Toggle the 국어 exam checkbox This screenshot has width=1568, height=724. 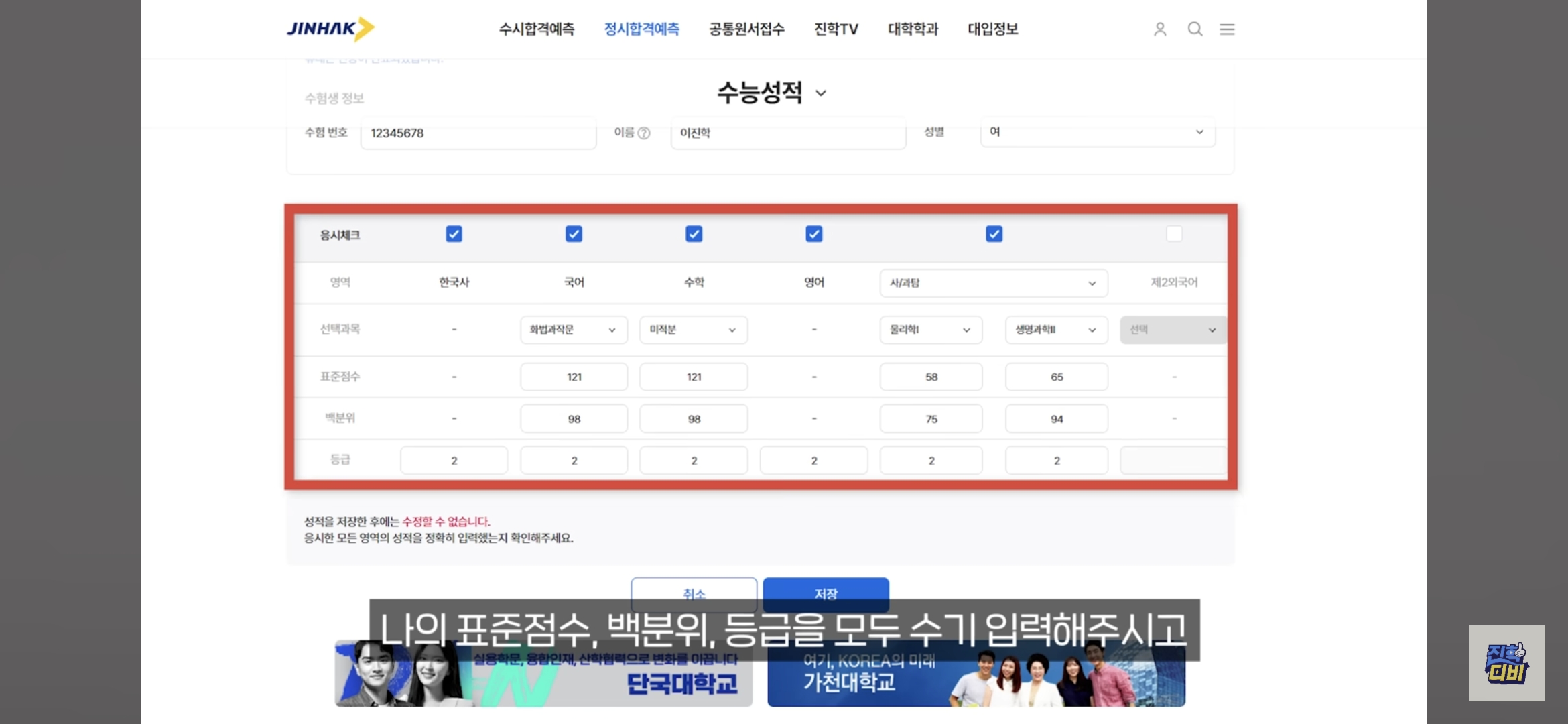[574, 234]
